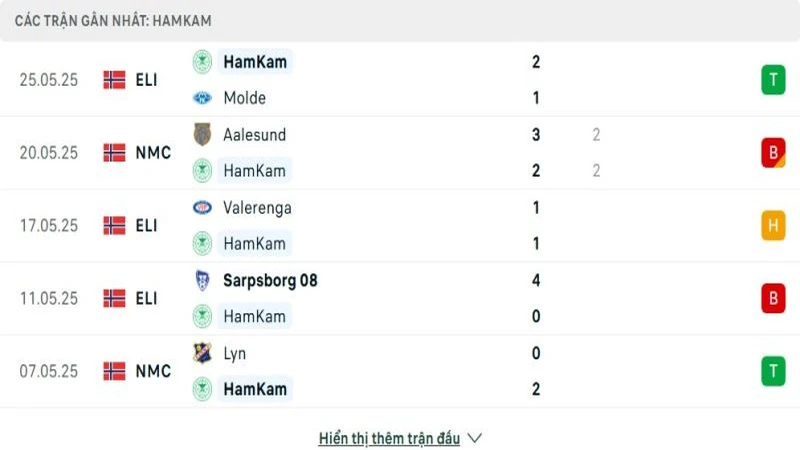Click the Molde team logo

[202, 98]
